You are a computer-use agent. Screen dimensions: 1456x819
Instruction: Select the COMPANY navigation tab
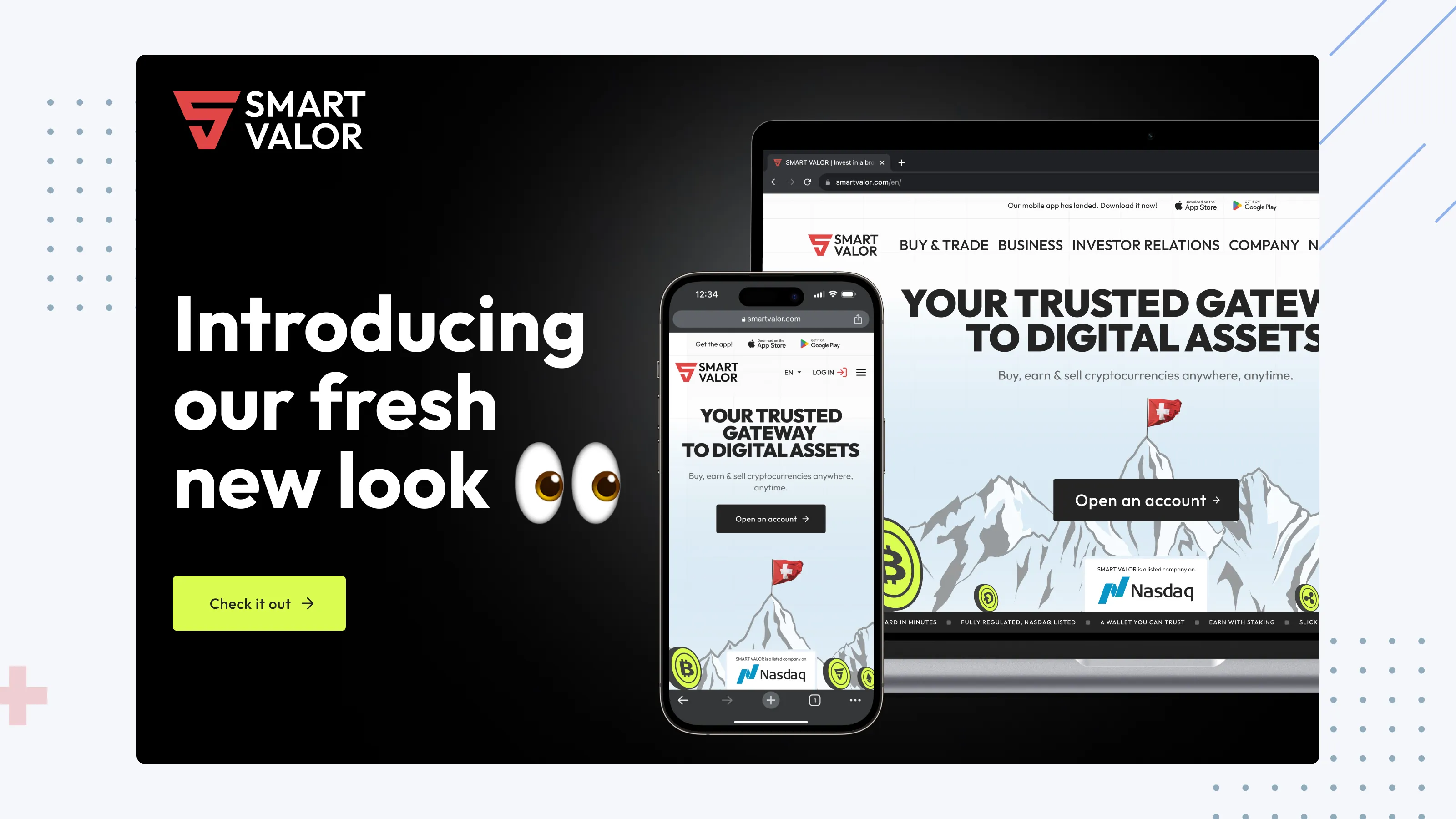click(1263, 245)
